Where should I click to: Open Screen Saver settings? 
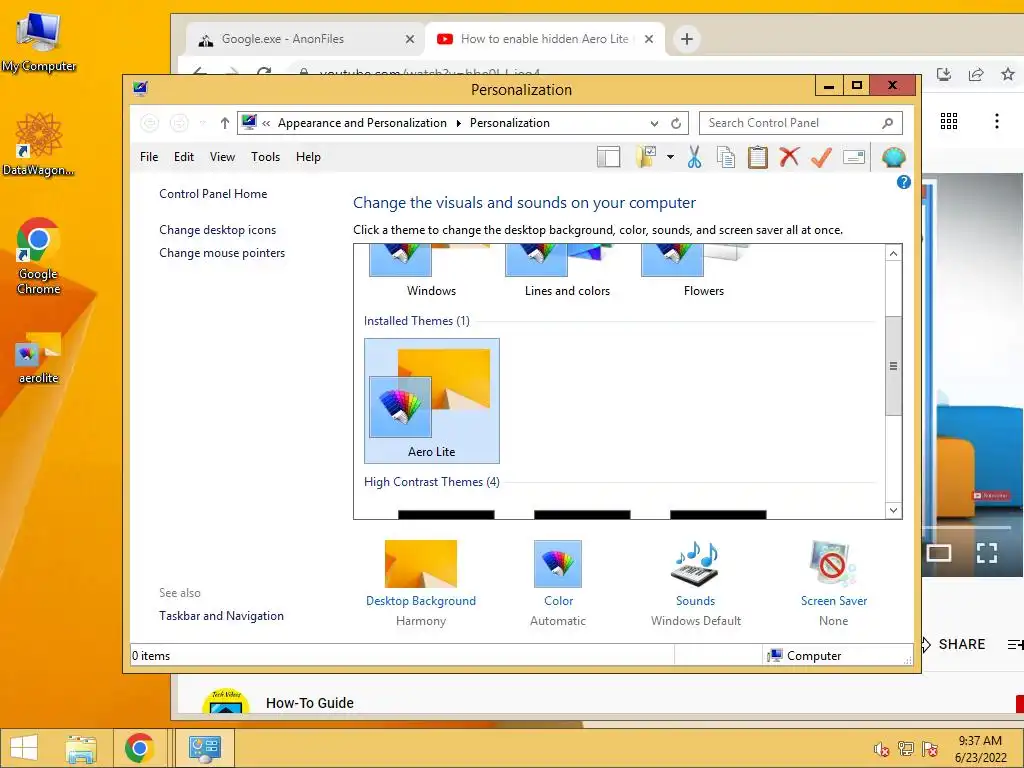[833, 583]
